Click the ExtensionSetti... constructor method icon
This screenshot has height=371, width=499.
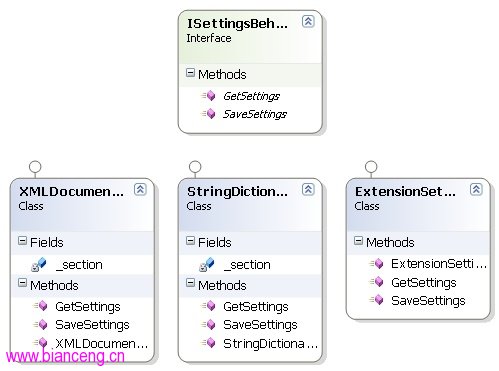[377, 264]
